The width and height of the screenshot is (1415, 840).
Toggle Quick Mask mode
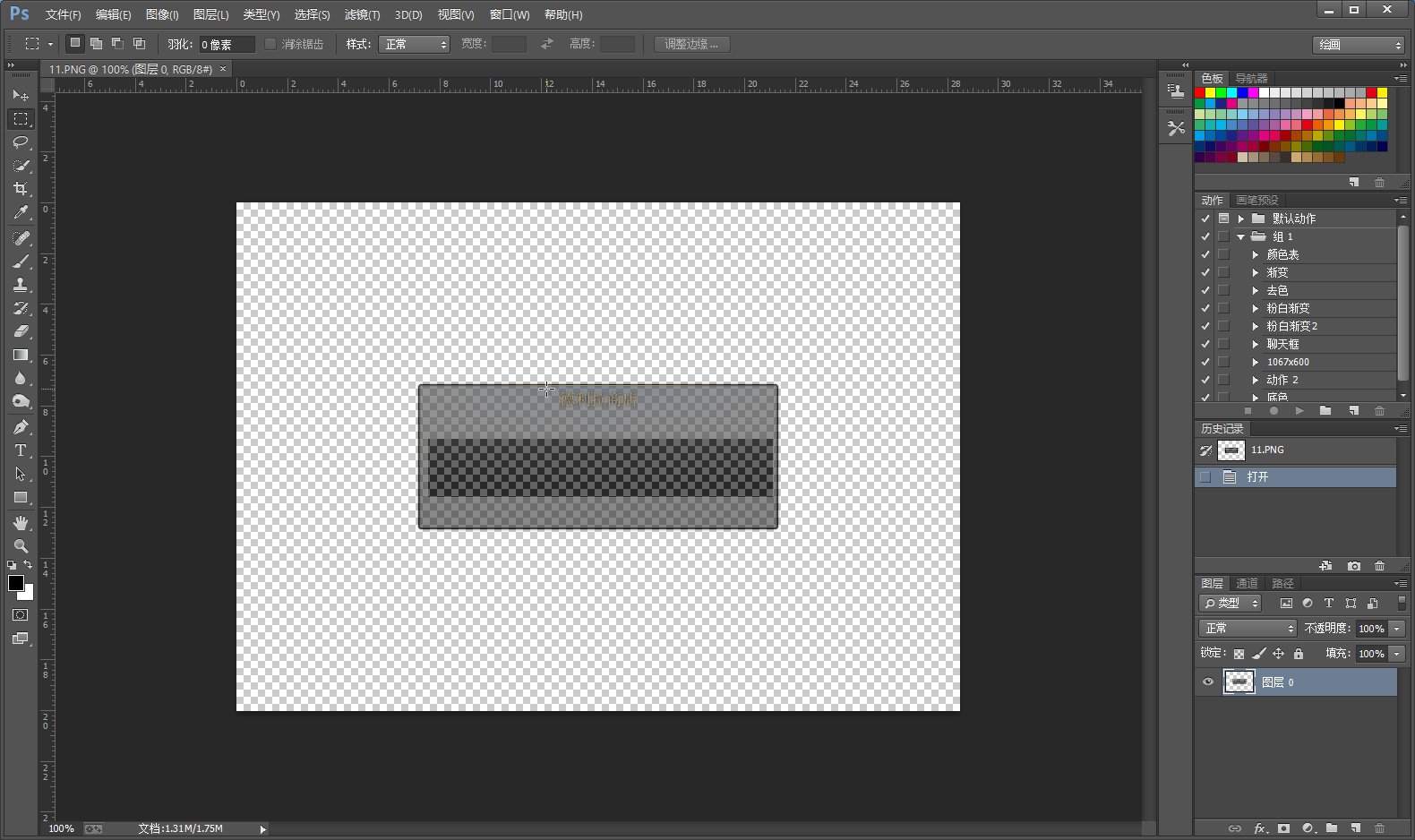click(x=20, y=615)
